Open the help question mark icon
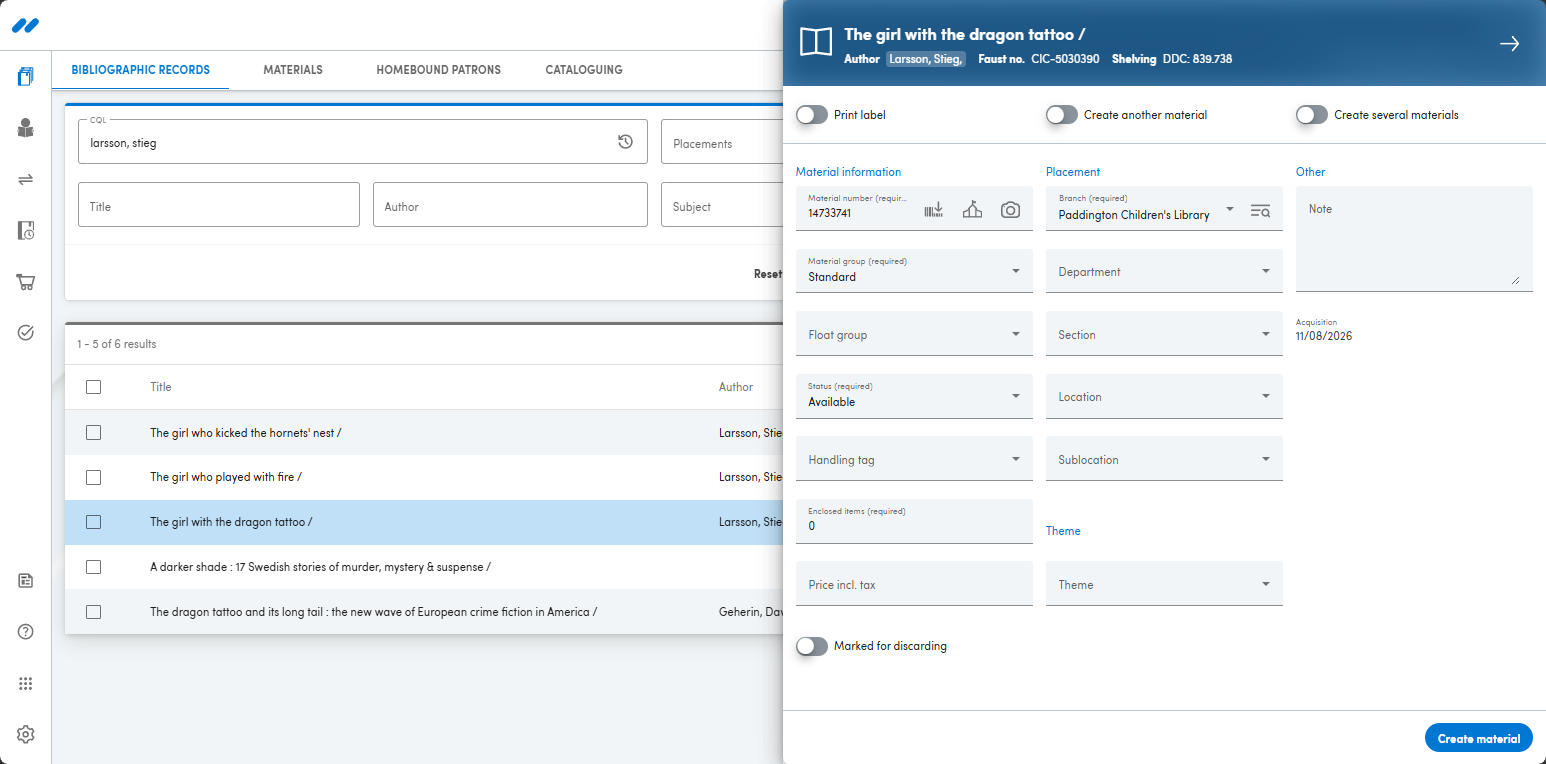 [26, 632]
